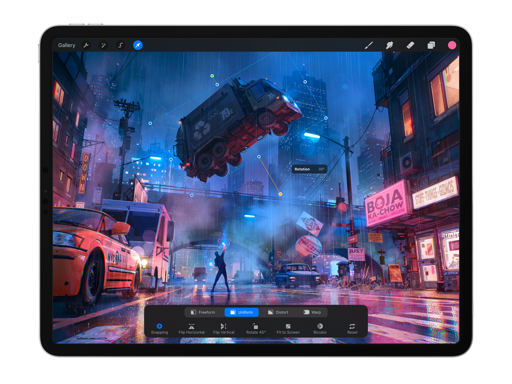The height and width of the screenshot is (384, 512).
Task: Rotate the selection 45 degrees
Action: (255, 328)
